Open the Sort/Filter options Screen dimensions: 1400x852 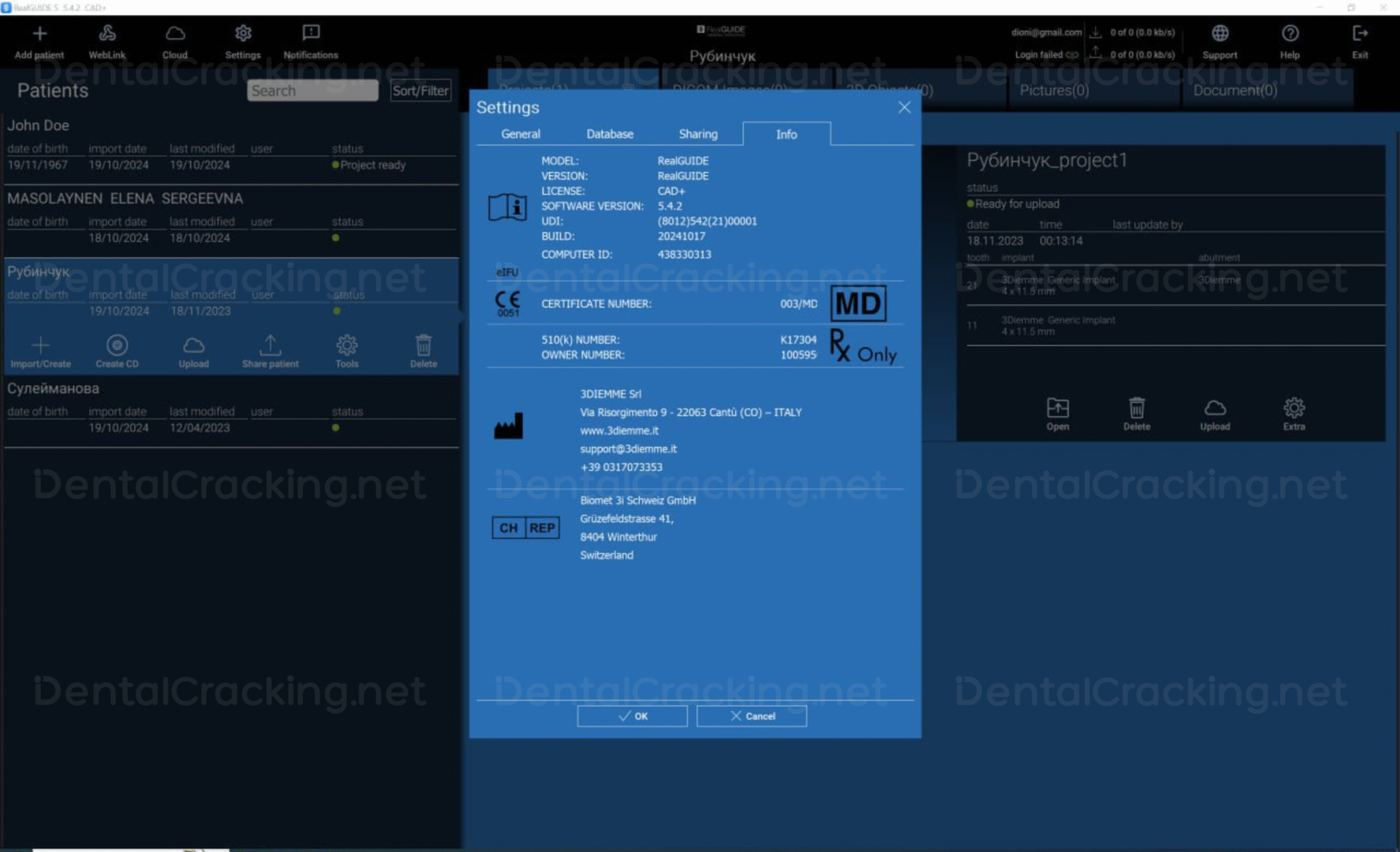tap(421, 91)
